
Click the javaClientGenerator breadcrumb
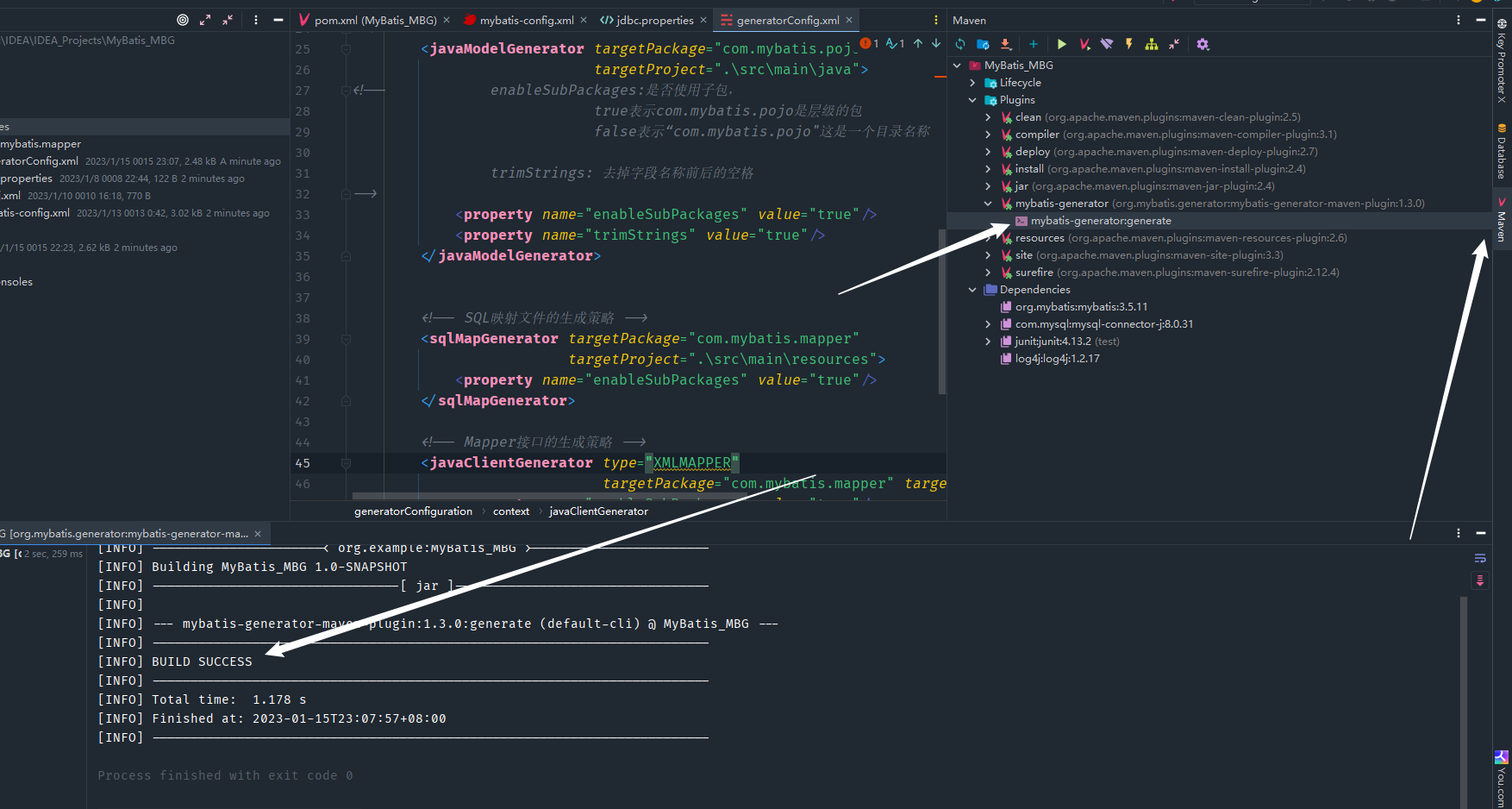click(x=598, y=511)
